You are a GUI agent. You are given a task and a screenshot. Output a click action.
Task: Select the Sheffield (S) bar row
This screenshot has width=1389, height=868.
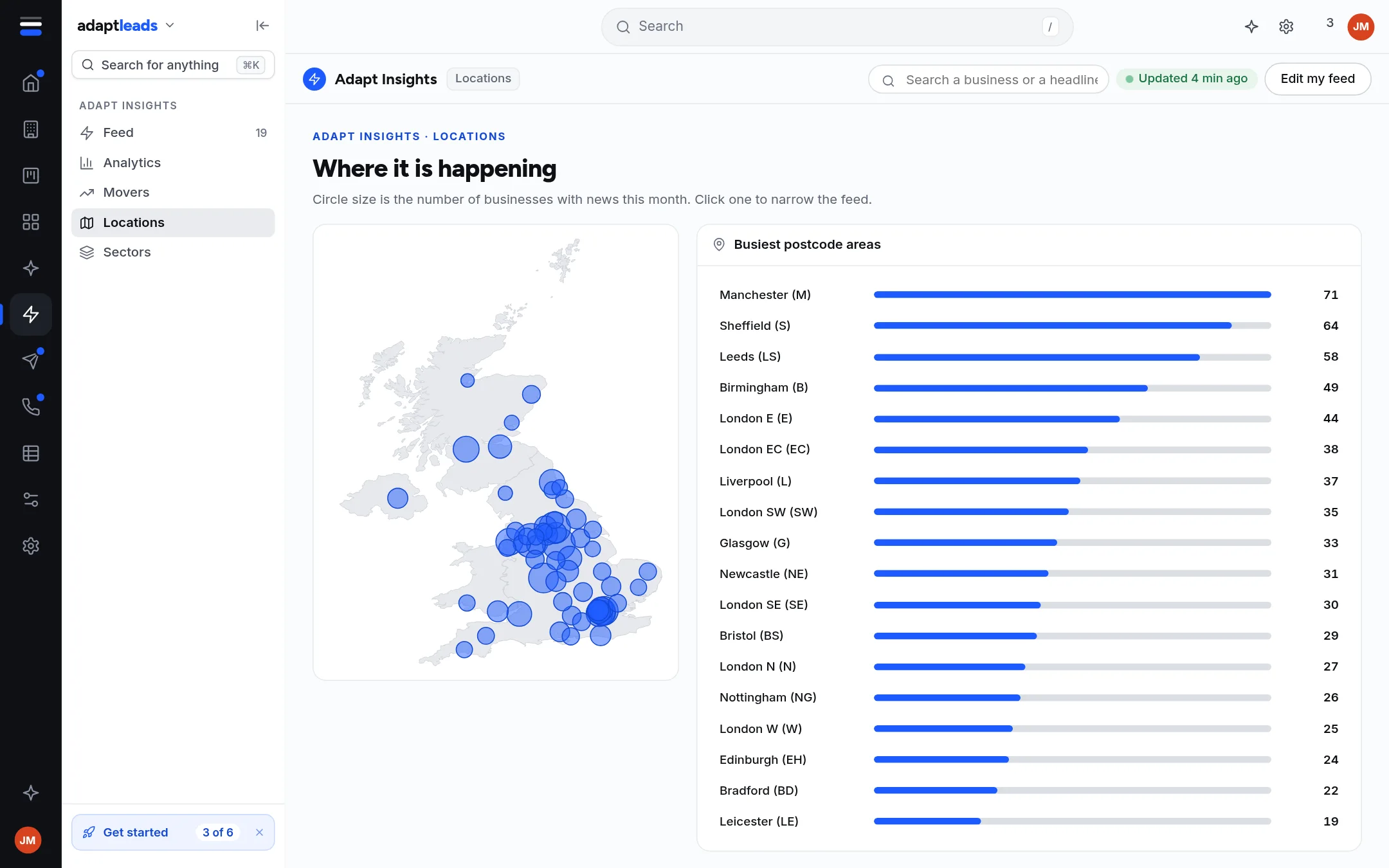[1029, 326]
